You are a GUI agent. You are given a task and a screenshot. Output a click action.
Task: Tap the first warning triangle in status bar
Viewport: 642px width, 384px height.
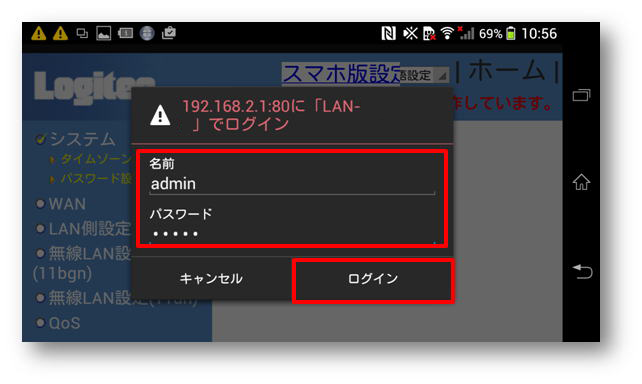tap(38, 33)
